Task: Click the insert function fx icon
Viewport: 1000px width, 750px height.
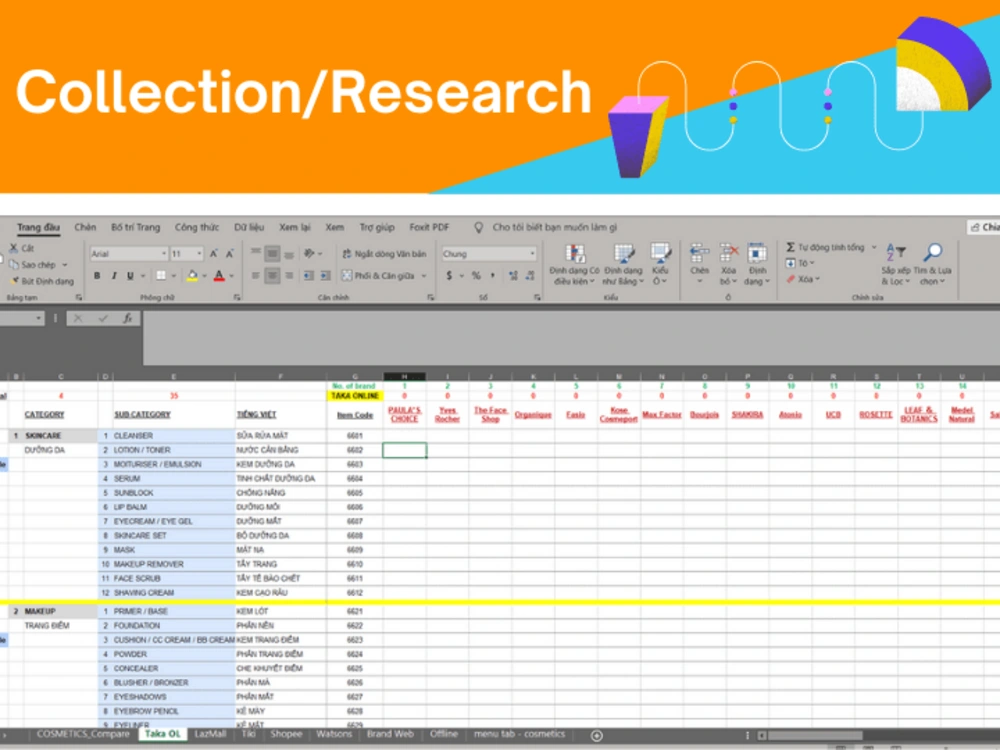Action: click(128, 318)
